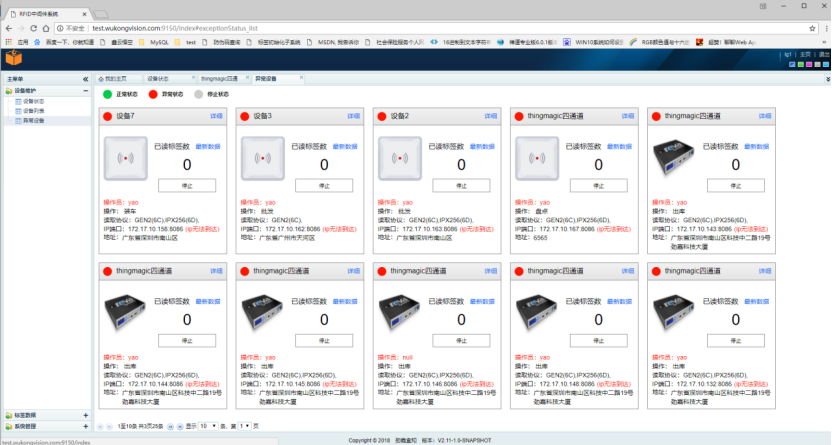
Task: Expand the 系统管理 section with the plus sign
Action: 85,426
